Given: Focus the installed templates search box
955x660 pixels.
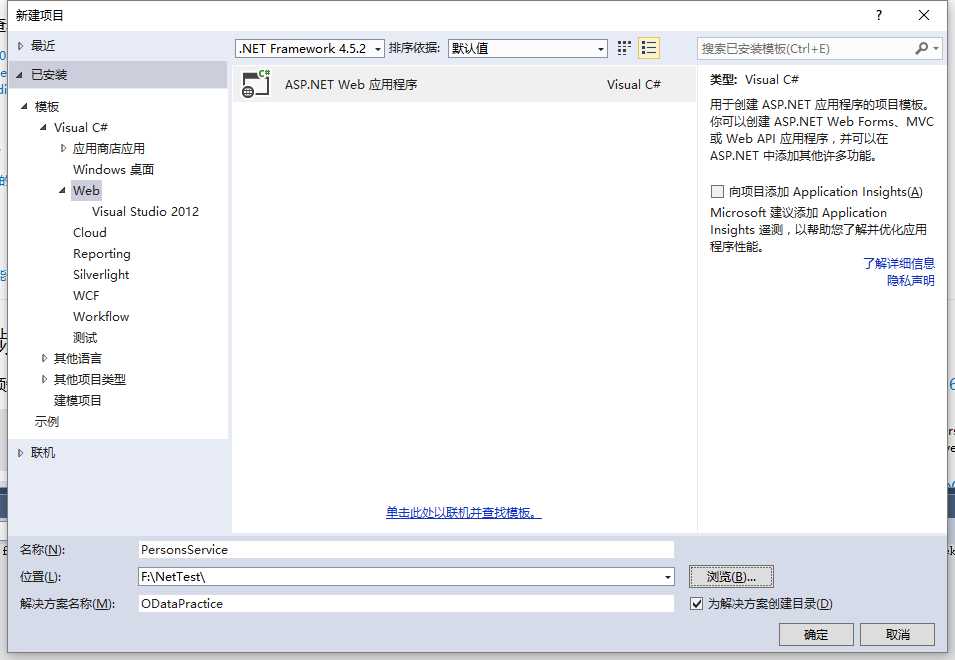Looking at the screenshot, I should pyautogui.click(x=805, y=48).
